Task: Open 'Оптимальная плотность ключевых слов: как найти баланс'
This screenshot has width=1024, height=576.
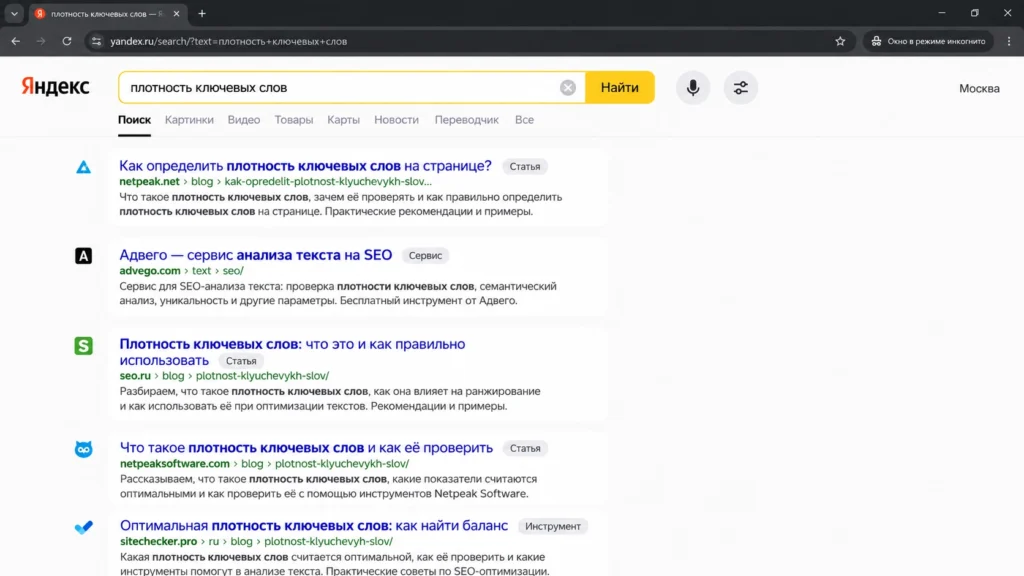Action: click(313, 526)
